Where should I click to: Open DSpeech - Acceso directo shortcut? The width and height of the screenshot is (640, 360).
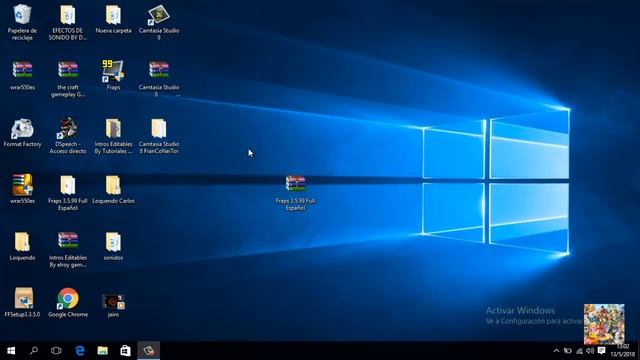[x=68, y=136]
